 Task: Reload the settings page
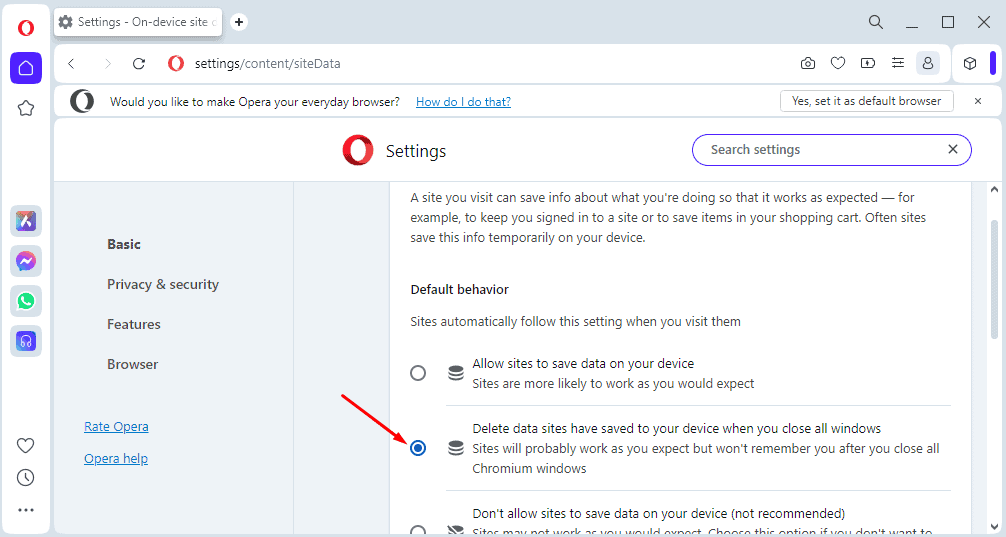point(139,64)
